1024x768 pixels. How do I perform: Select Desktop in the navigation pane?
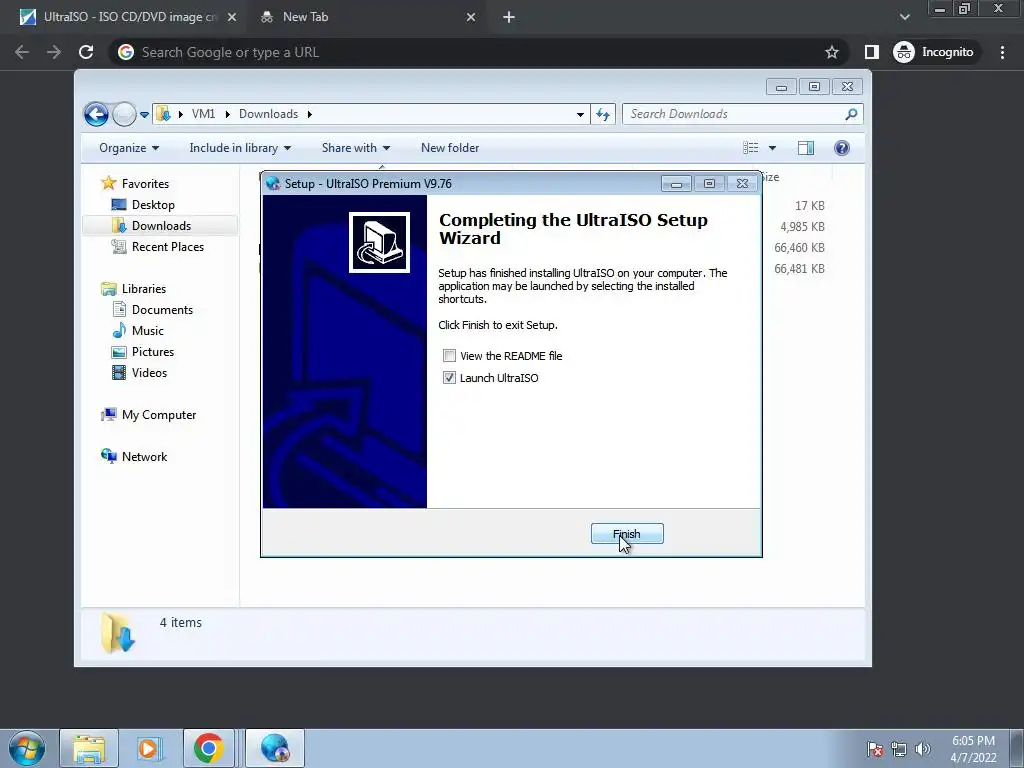point(153,204)
